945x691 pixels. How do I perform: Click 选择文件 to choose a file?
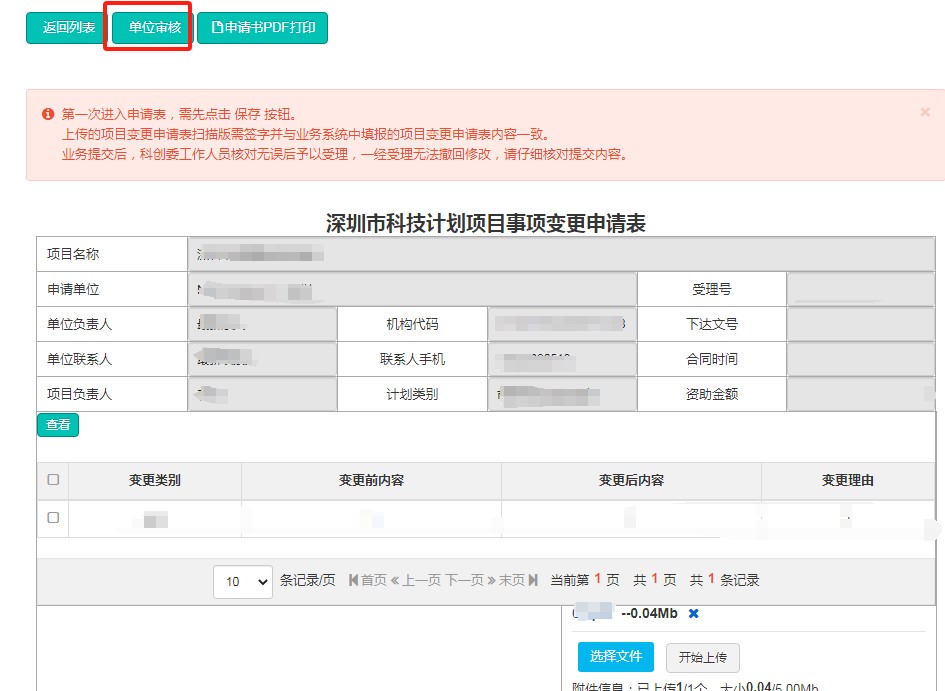click(615, 657)
